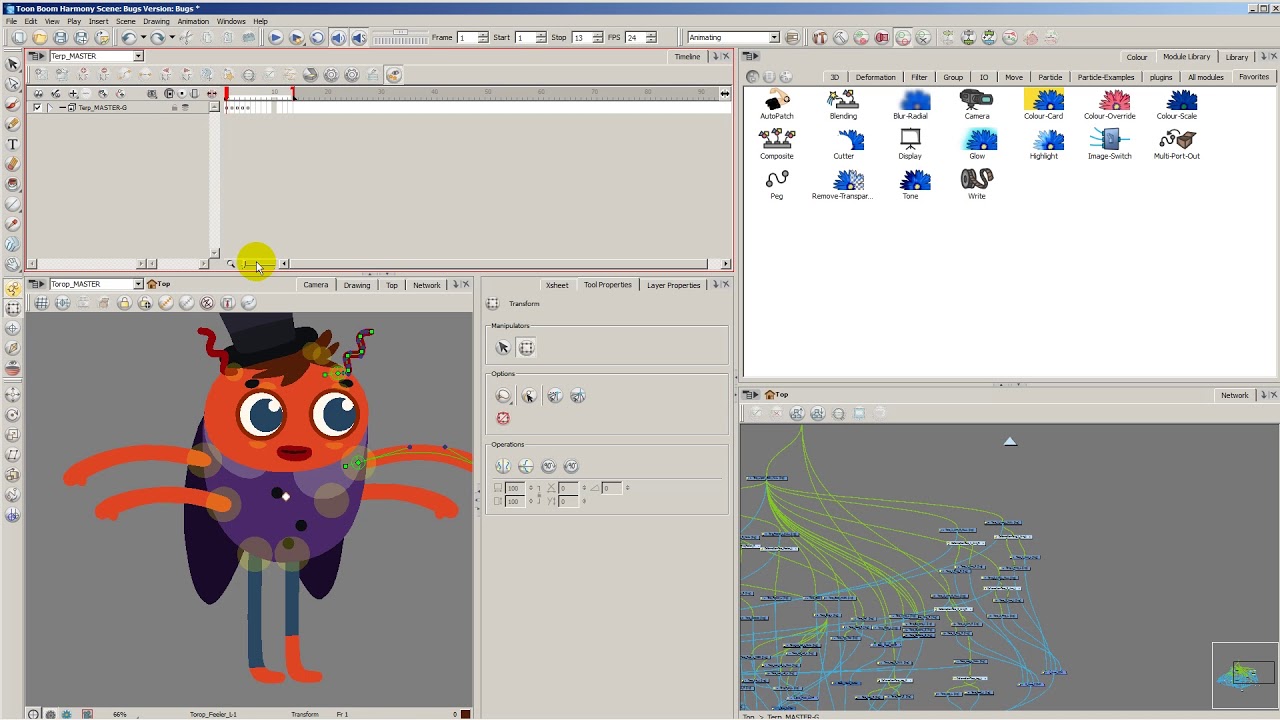
Task: Play the scene with Play button
Action: [x=275, y=38]
